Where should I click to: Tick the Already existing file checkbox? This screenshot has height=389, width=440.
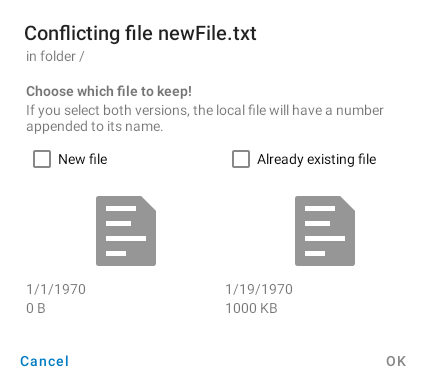click(x=241, y=159)
